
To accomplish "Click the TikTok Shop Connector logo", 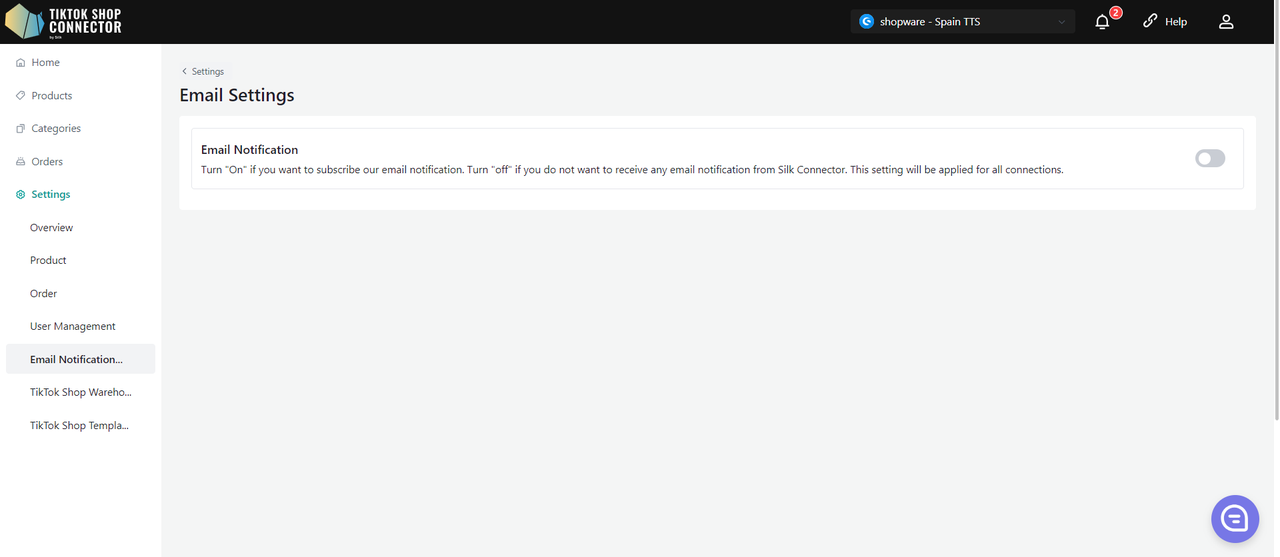I will click(64, 21).
